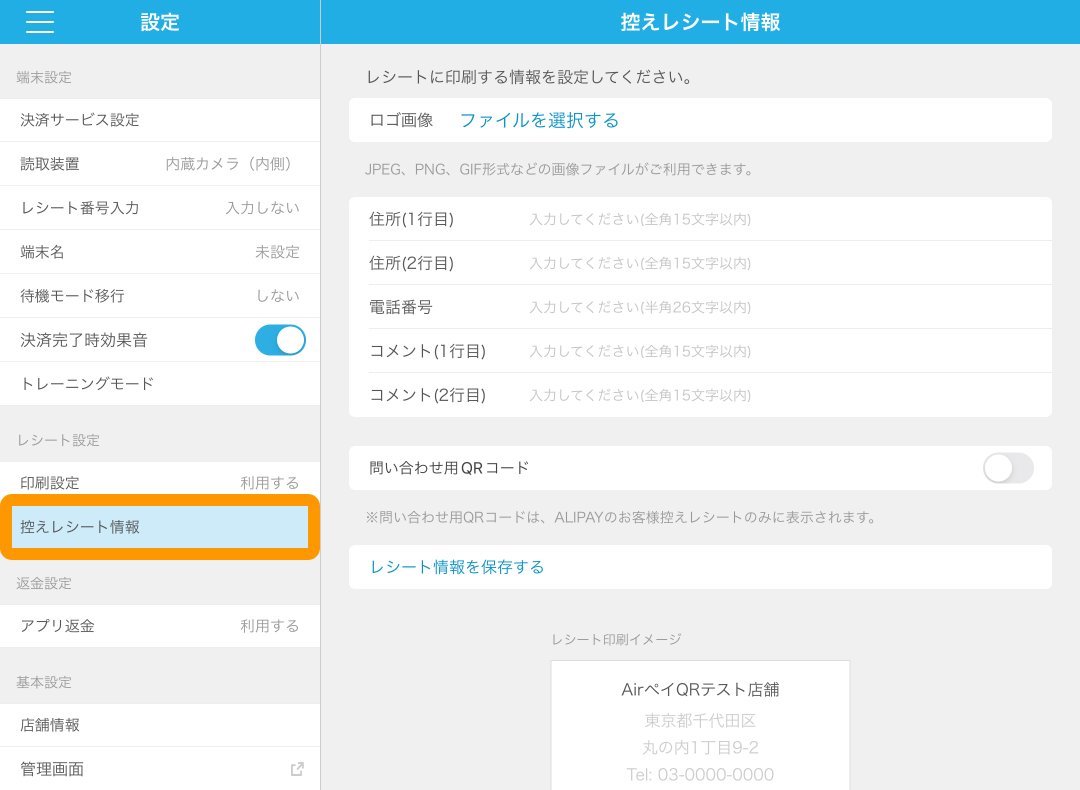Click the 電話番号 input field
Viewport: 1080px width, 790px height.
[x=780, y=307]
